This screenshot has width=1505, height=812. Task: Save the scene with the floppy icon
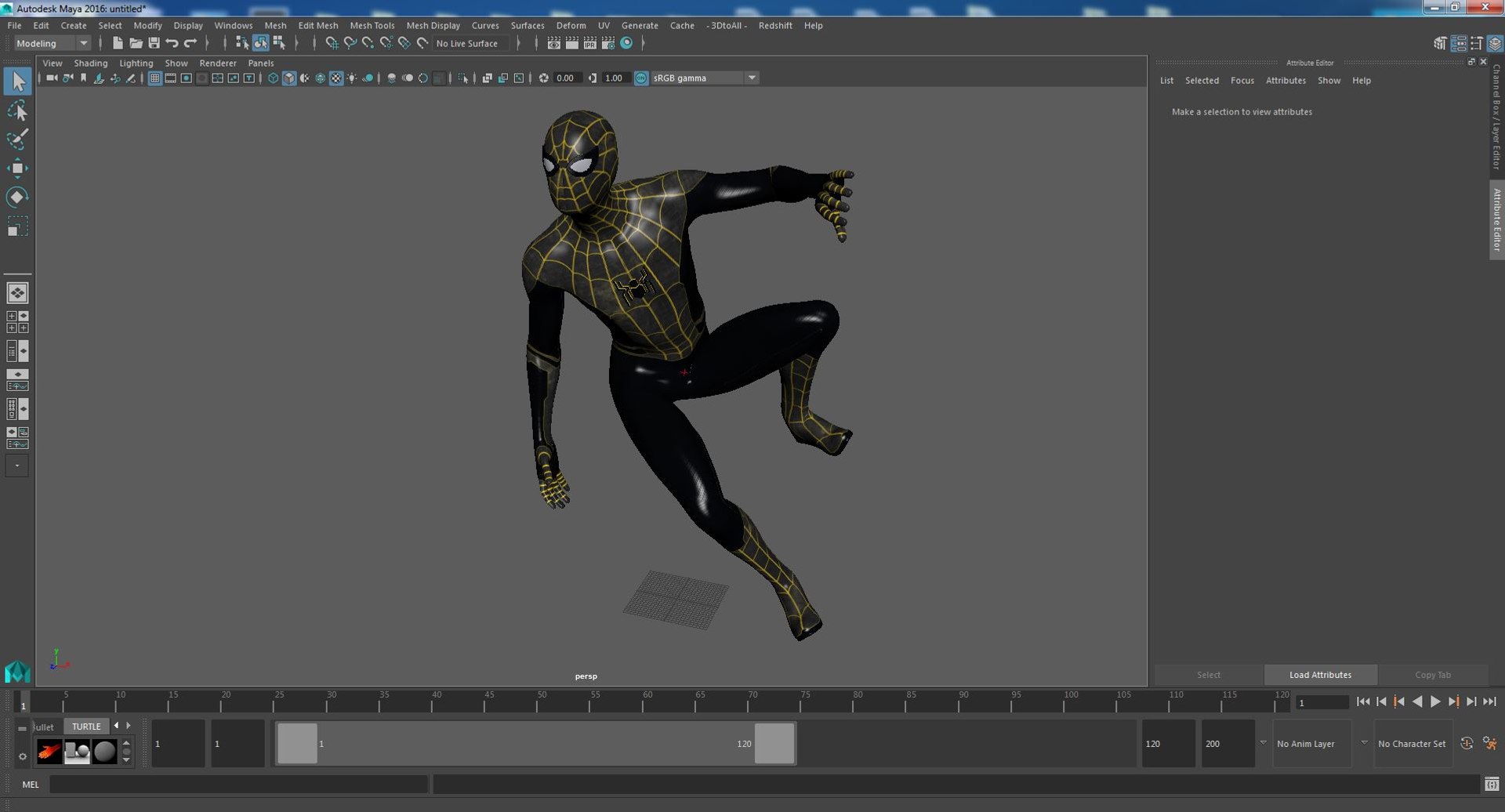point(154,43)
